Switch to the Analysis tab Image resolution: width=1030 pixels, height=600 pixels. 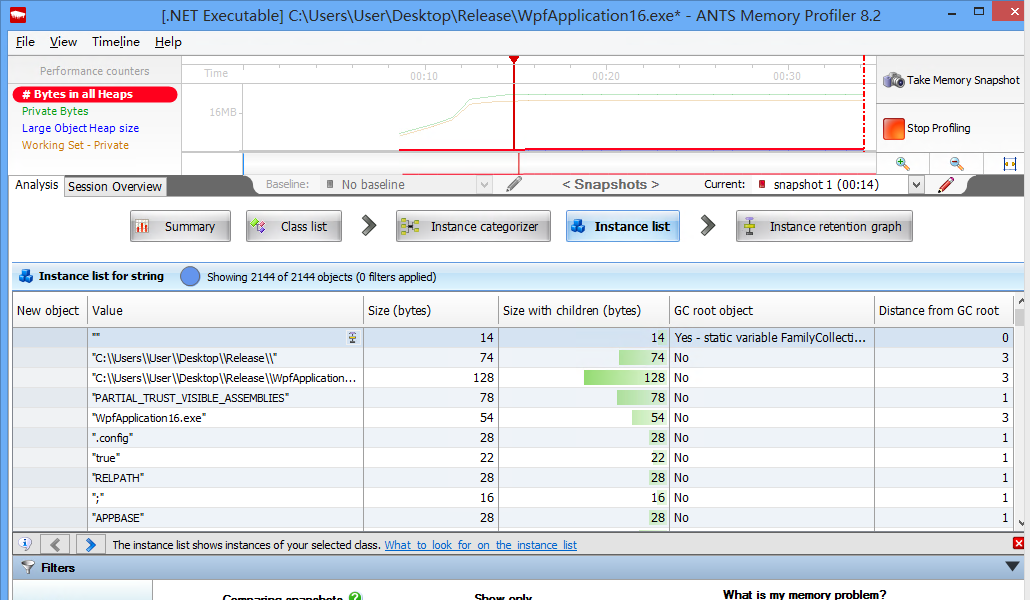point(37,185)
